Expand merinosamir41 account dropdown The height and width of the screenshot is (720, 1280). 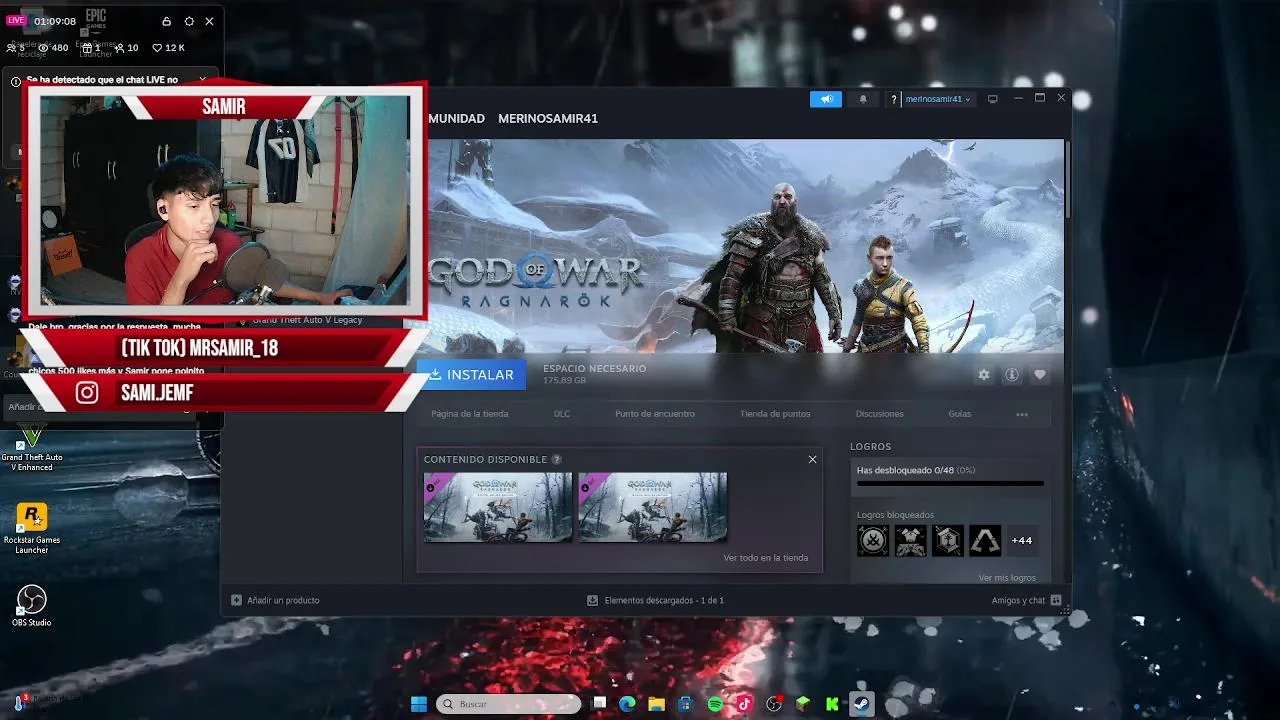938,99
